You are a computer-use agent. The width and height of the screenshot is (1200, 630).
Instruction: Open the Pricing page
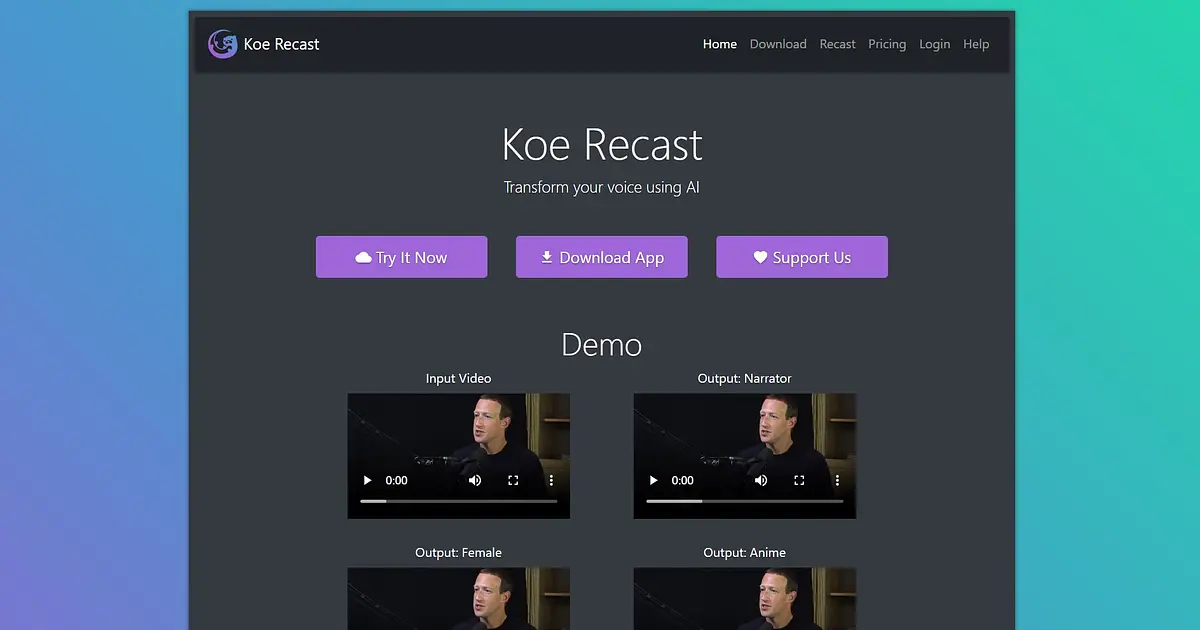[x=887, y=44]
